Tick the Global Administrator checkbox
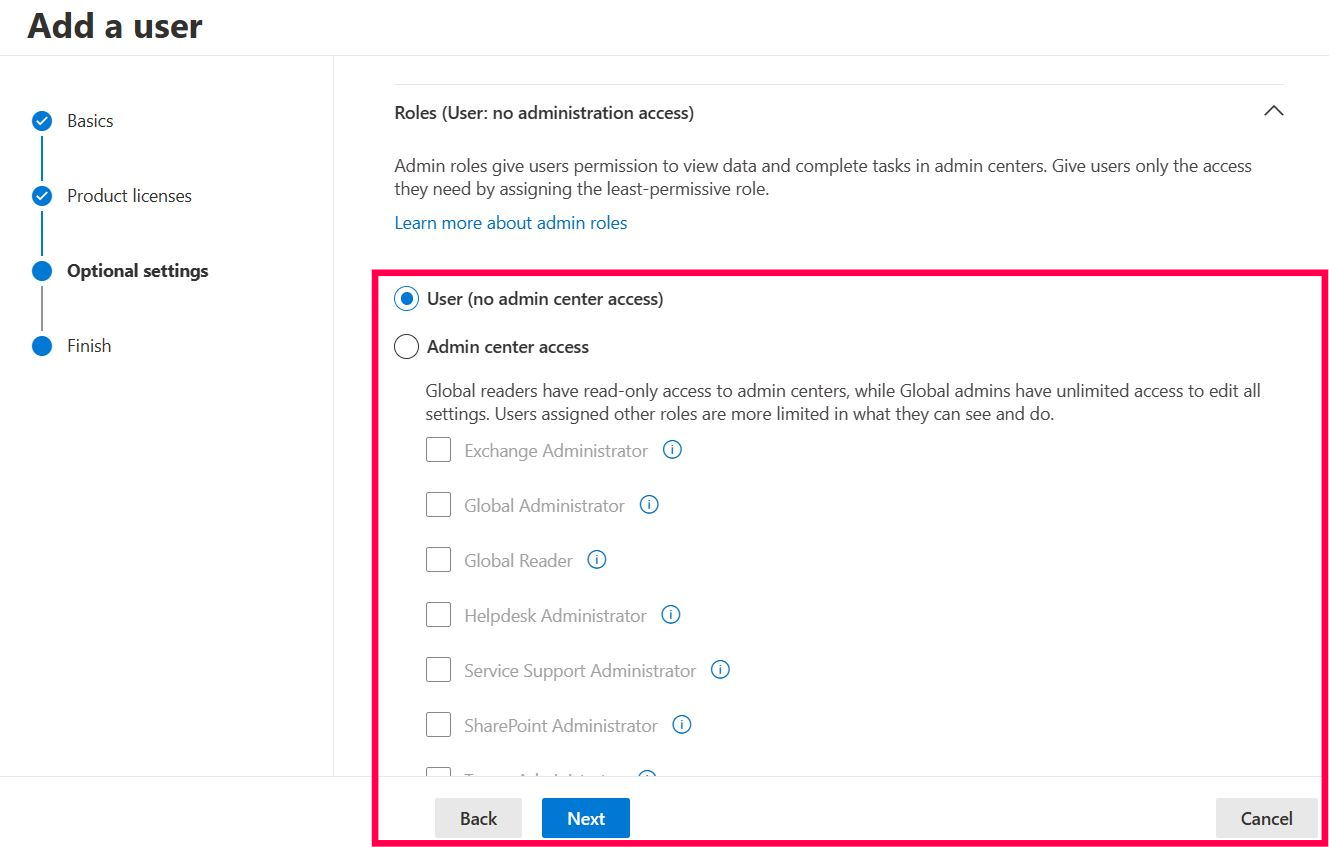The image size is (1329, 855). [x=438, y=505]
